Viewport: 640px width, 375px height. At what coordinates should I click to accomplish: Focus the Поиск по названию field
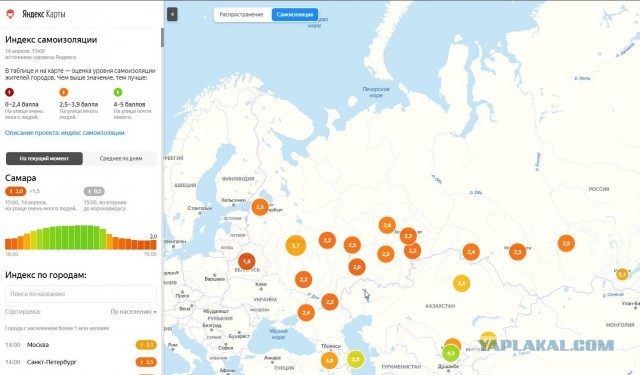pyautogui.click(x=81, y=294)
